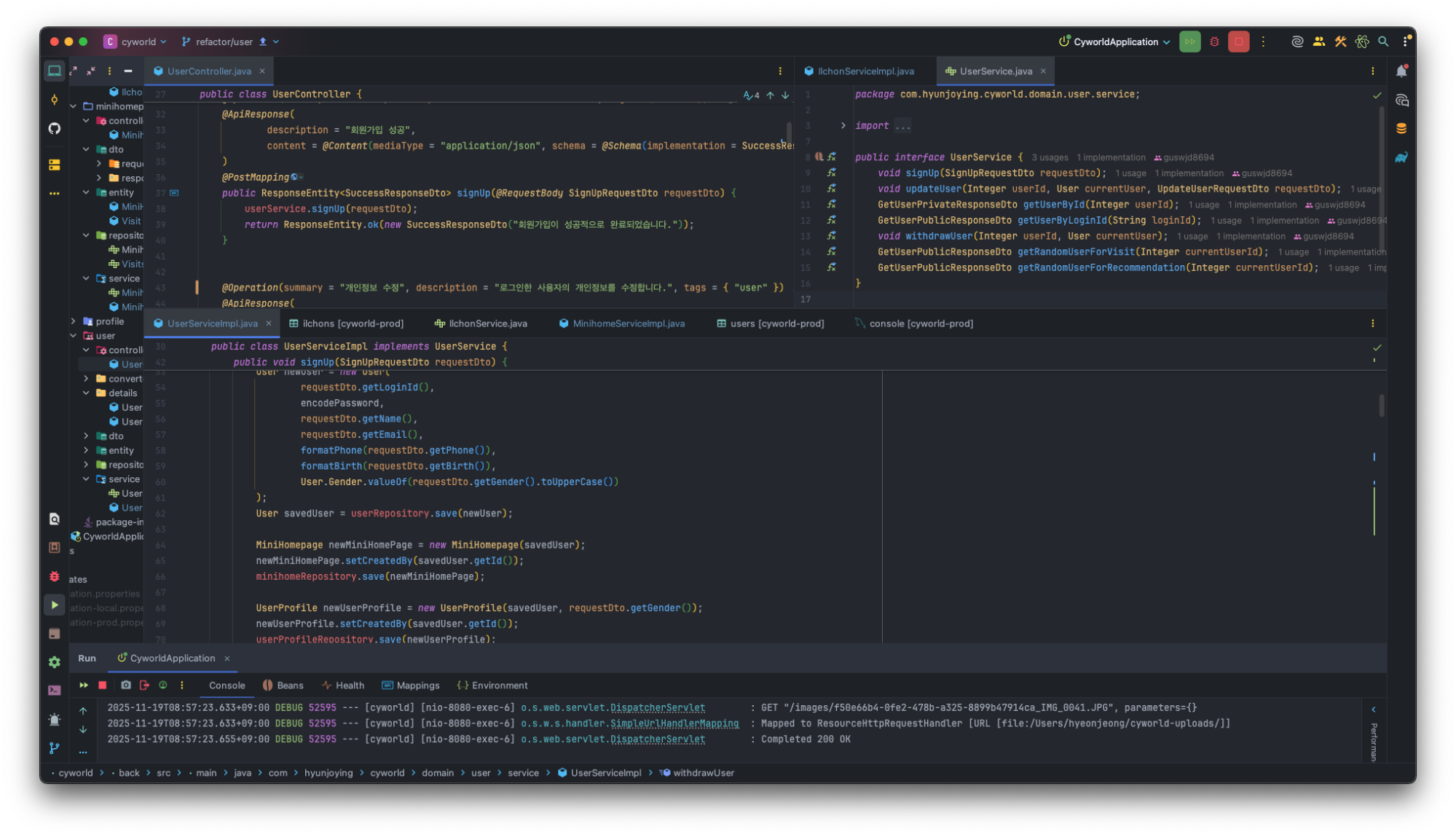This screenshot has height=837, width=1456.
Task: Open the Services gear tool window
Action: tap(54, 662)
